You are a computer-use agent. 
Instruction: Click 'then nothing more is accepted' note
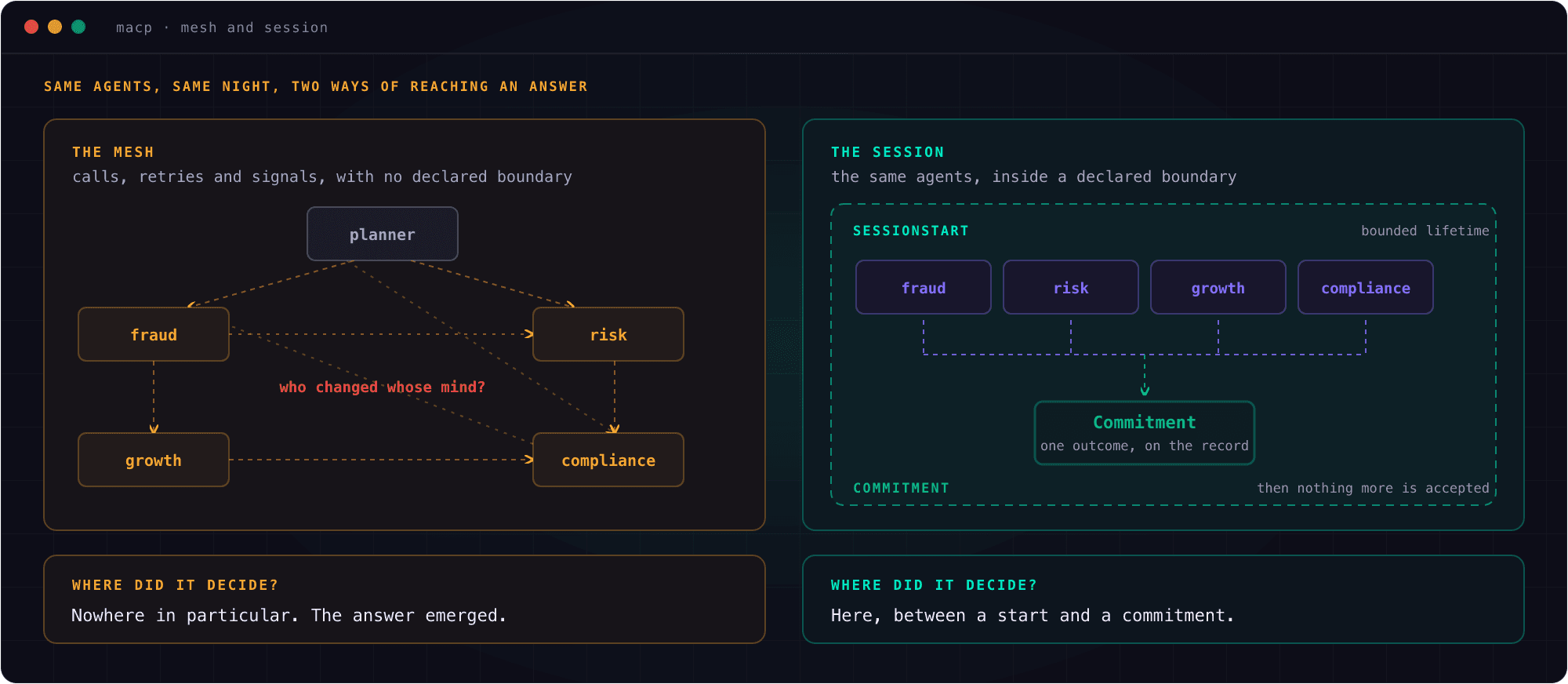pyautogui.click(x=1374, y=488)
